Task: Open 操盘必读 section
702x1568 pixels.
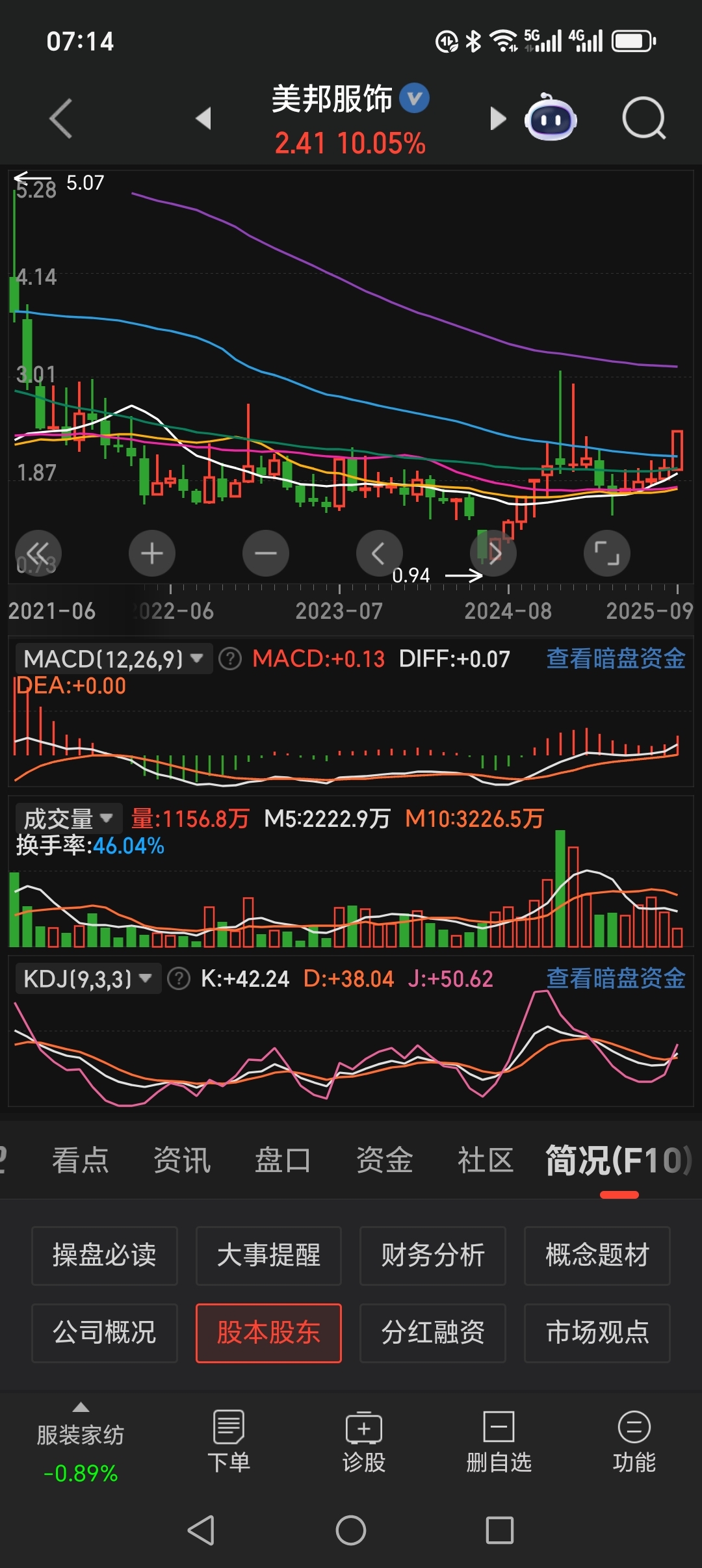Action: 105,1255
